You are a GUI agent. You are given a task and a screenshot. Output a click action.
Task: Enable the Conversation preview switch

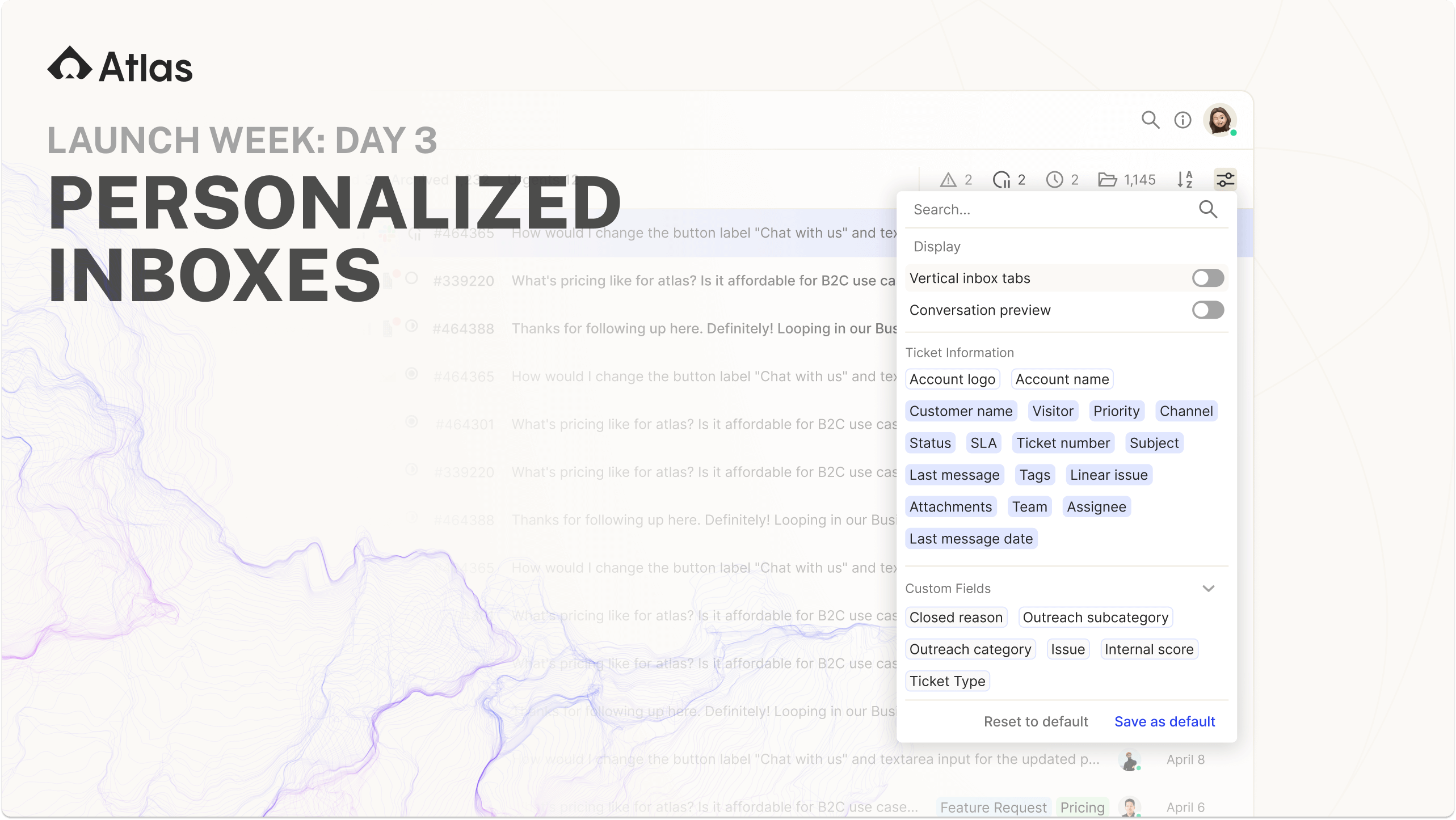click(x=1208, y=310)
